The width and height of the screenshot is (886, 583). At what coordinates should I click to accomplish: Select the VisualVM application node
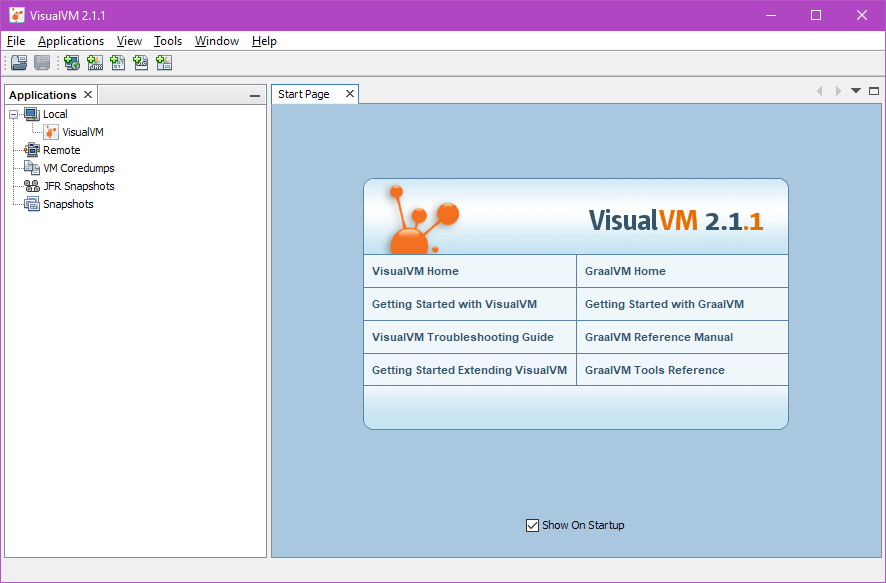(x=82, y=132)
